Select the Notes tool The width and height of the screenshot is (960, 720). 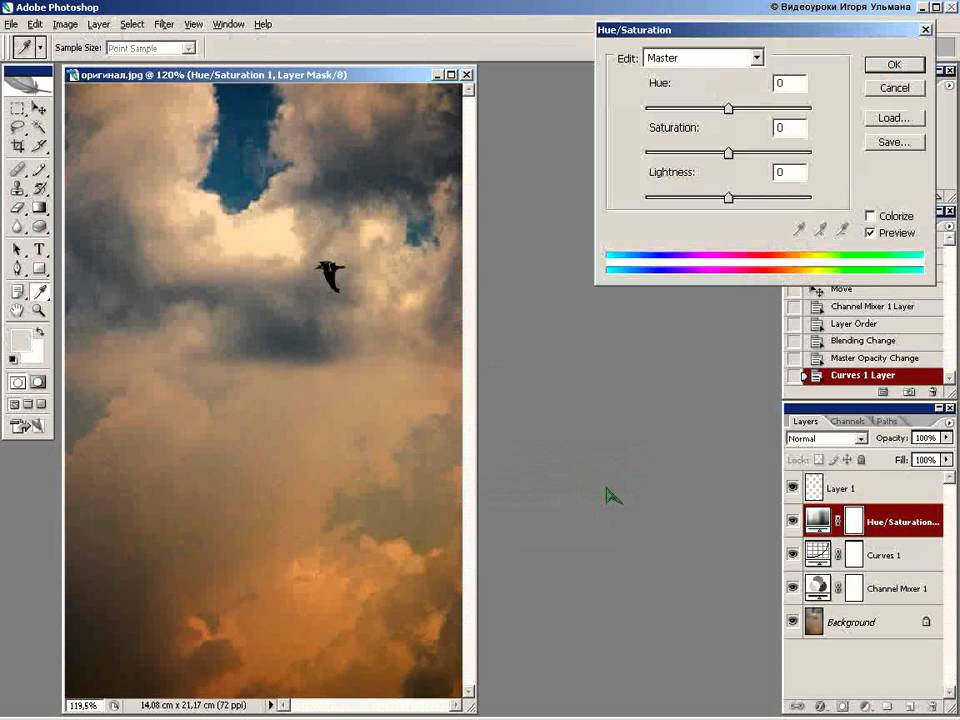pyautogui.click(x=17, y=291)
